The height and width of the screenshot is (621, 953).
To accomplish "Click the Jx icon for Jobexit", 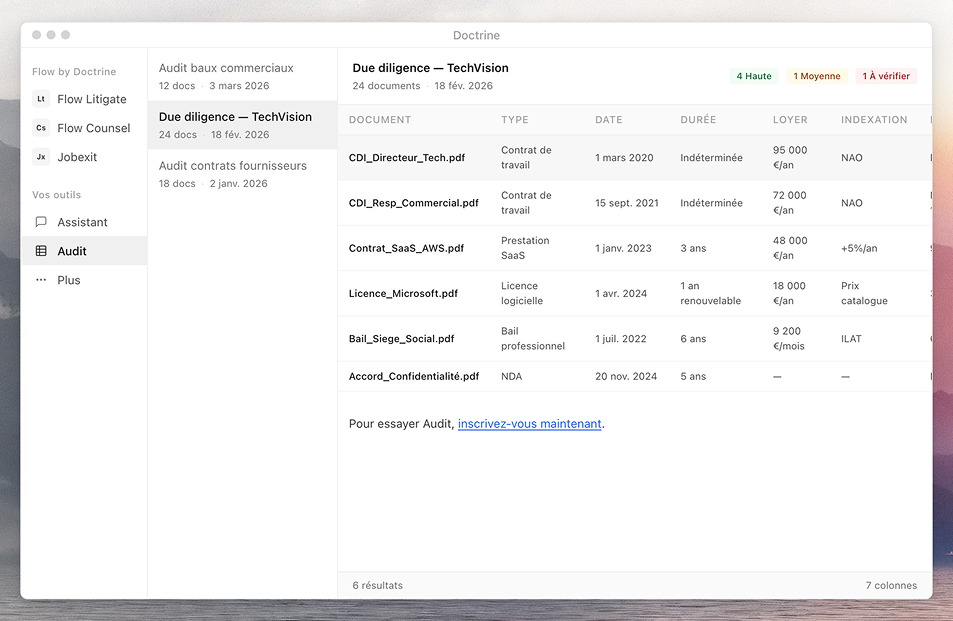I will 41,157.
